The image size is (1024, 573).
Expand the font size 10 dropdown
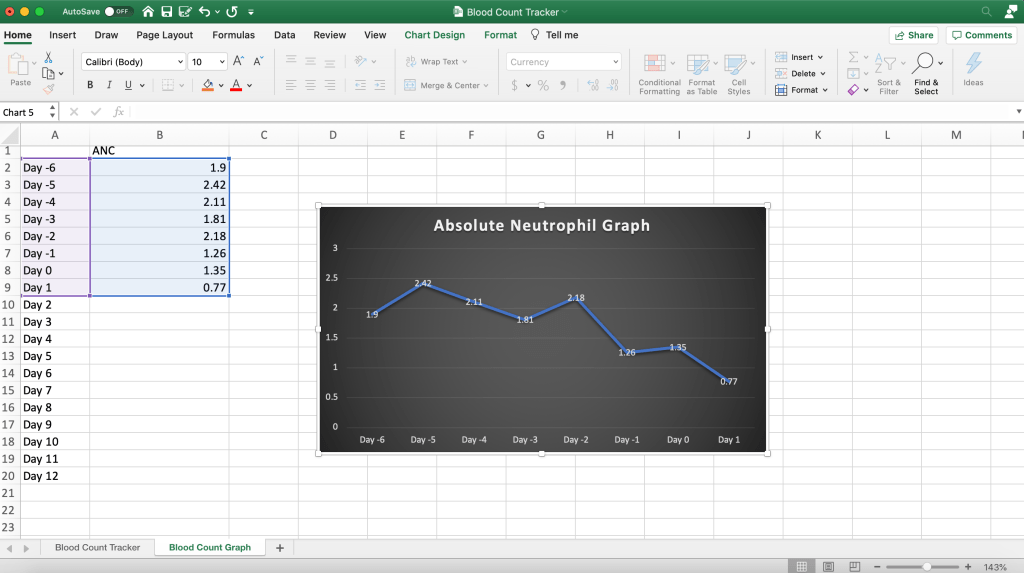[x=221, y=62]
